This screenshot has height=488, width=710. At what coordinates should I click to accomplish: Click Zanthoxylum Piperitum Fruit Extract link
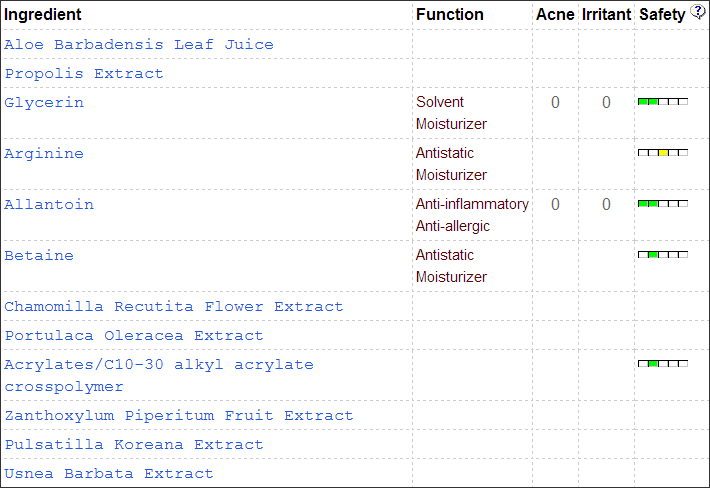click(179, 416)
